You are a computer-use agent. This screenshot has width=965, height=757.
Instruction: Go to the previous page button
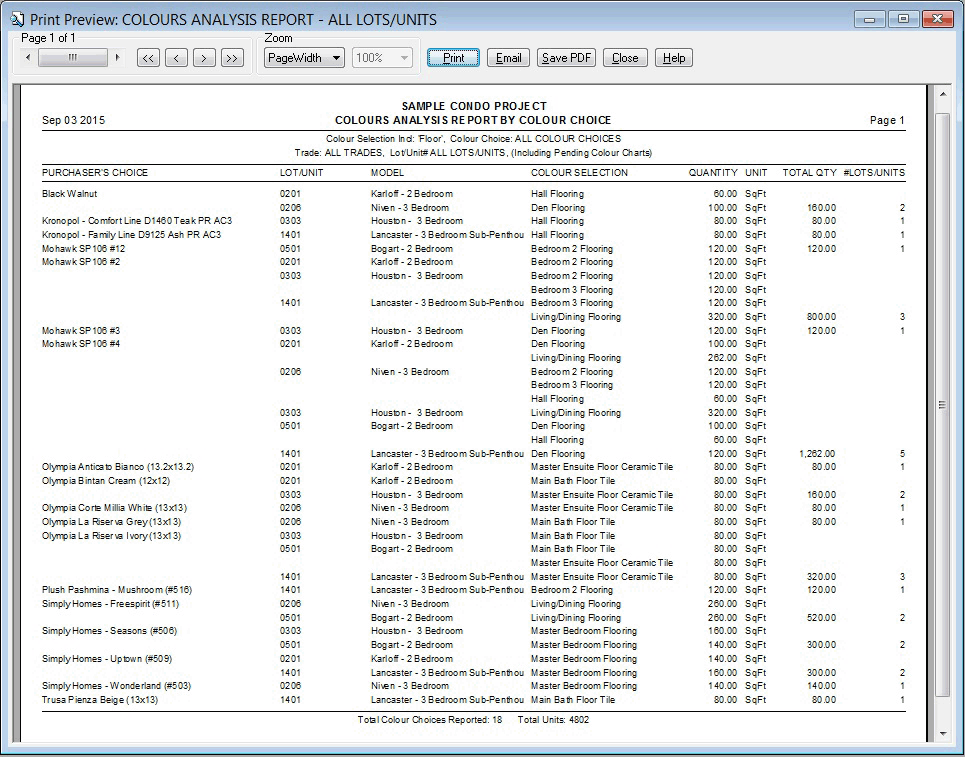176,58
